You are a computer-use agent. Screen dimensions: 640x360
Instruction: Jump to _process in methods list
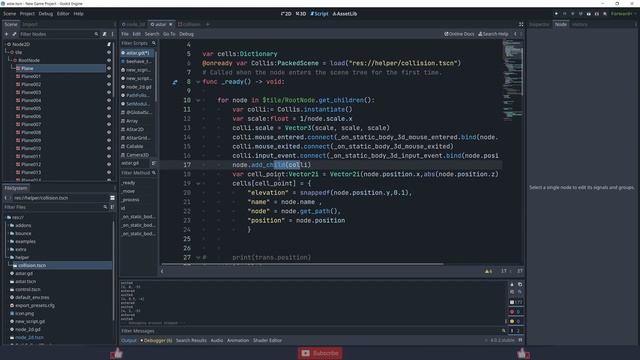pyautogui.click(x=131, y=200)
